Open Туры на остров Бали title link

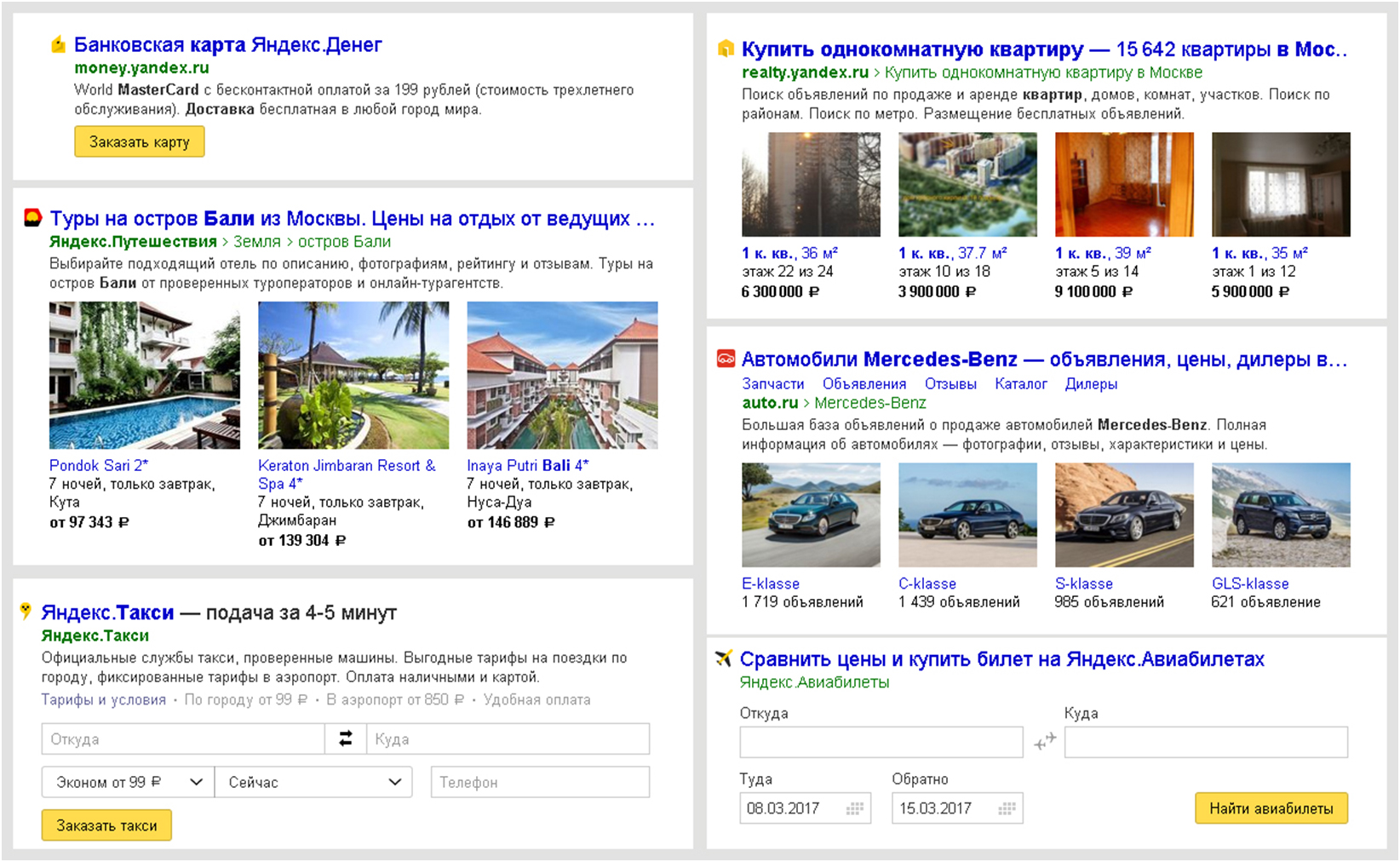[352, 218]
